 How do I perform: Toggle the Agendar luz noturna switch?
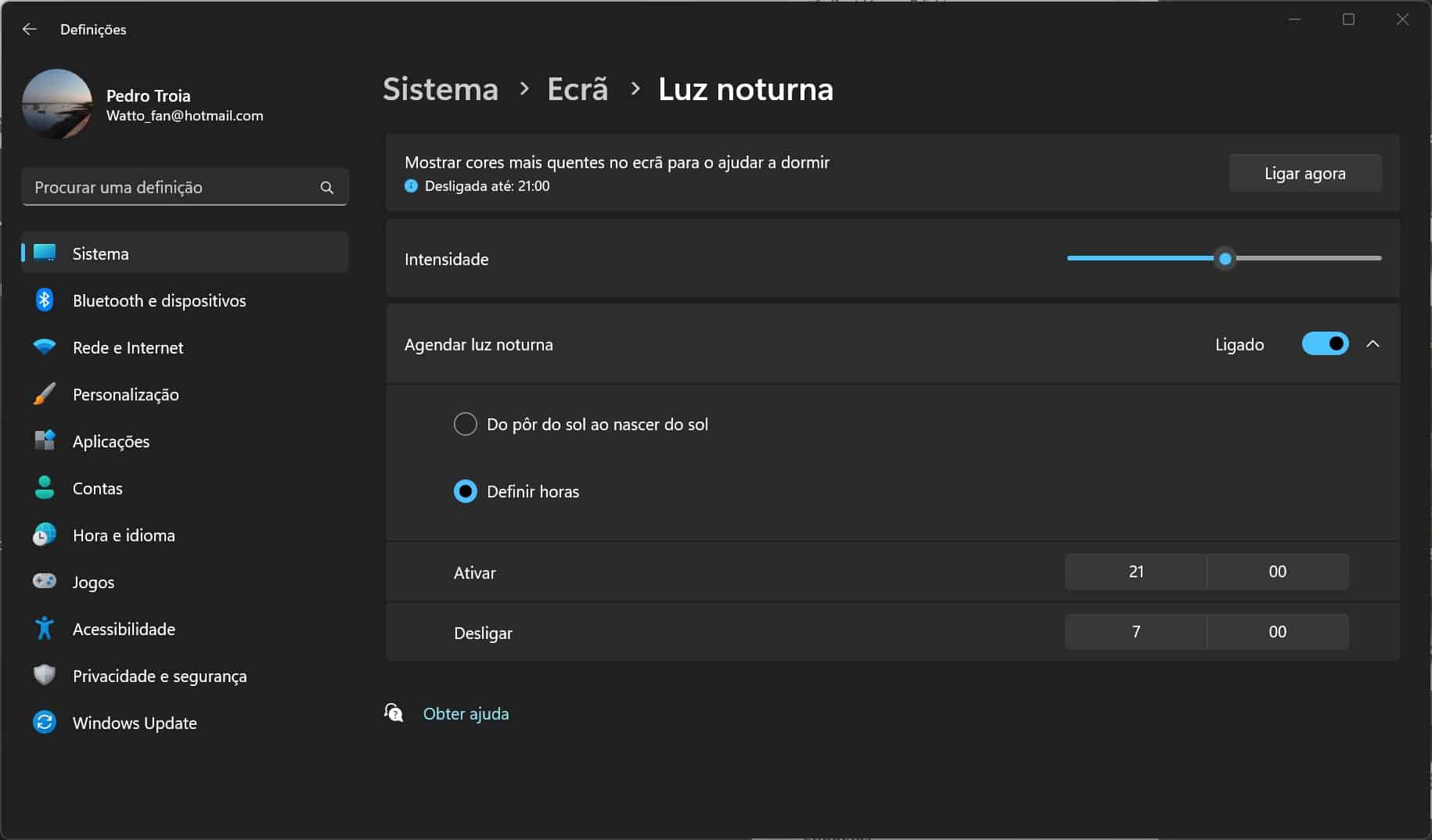(x=1324, y=344)
